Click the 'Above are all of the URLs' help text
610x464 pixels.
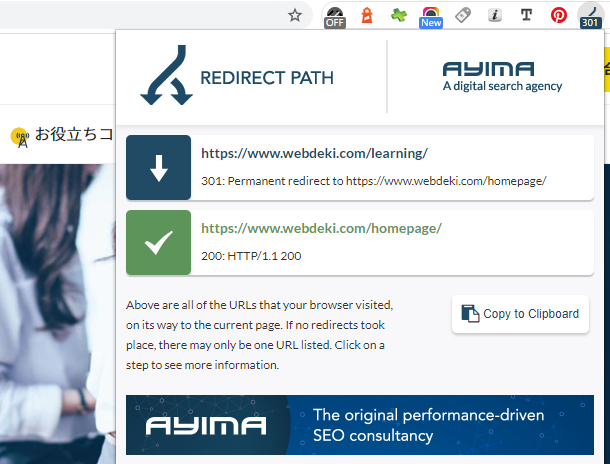[x=259, y=335]
